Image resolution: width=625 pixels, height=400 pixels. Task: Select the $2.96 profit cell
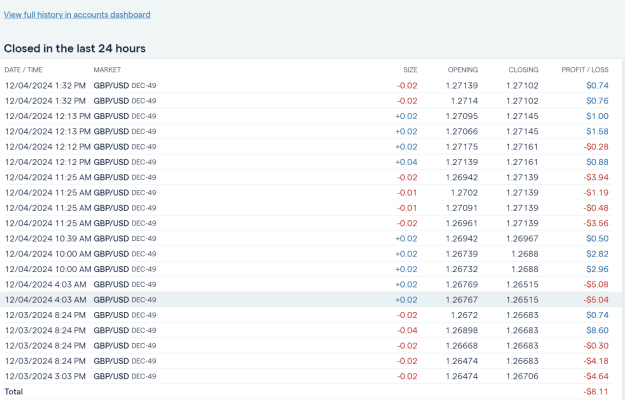(597, 269)
